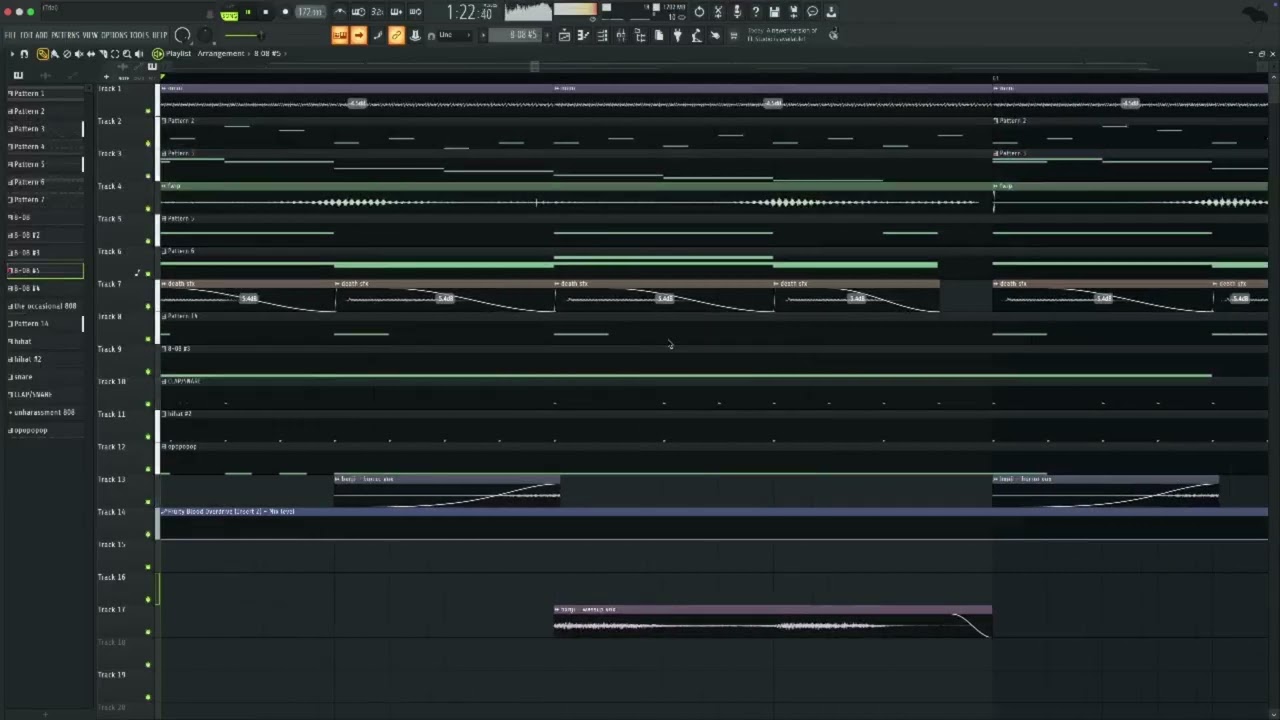Open the Arrangement breadcrumb menu

(x=221, y=54)
